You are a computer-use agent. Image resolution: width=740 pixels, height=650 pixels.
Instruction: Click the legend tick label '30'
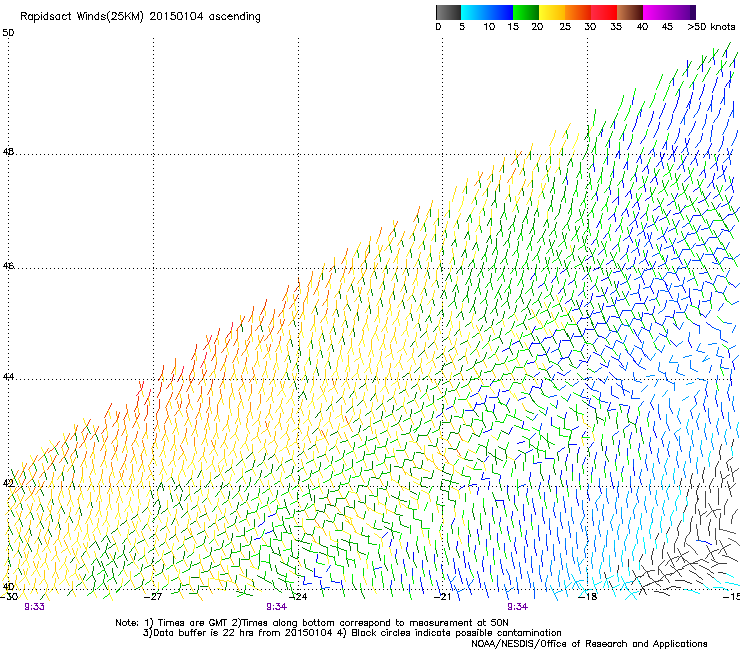click(590, 27)
